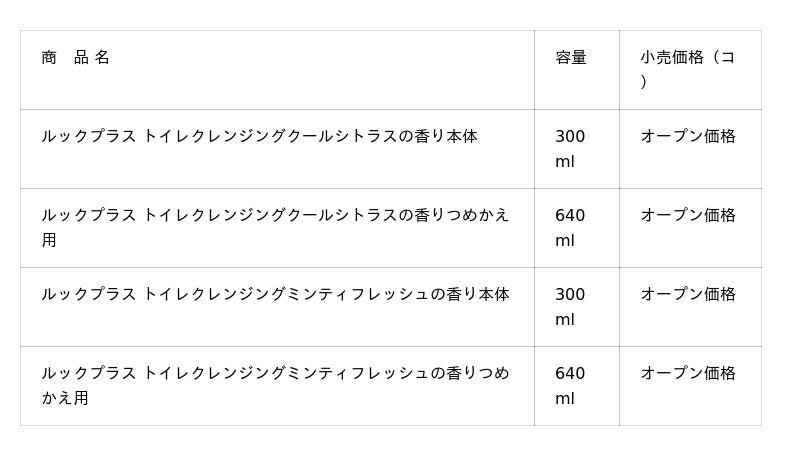Click オープン価格 in クールシトラスつめかえ用 row
The width and height of the screenshot is (800, 456).
coord(688,215)
